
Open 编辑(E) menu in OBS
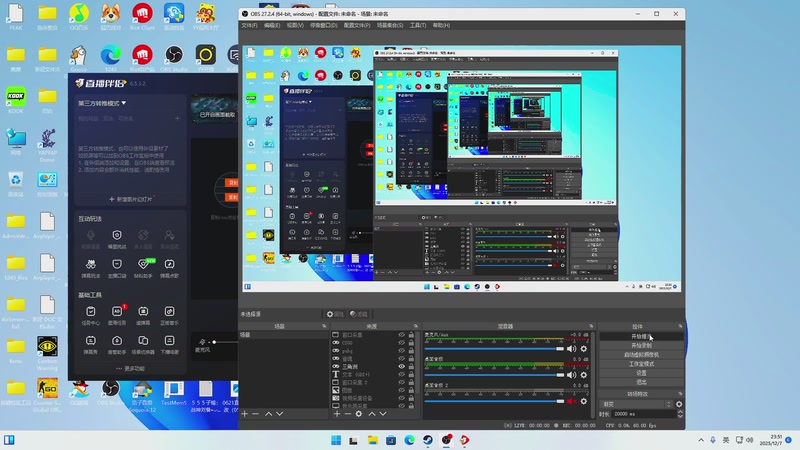pyautogui.click(x=272, y=25)
